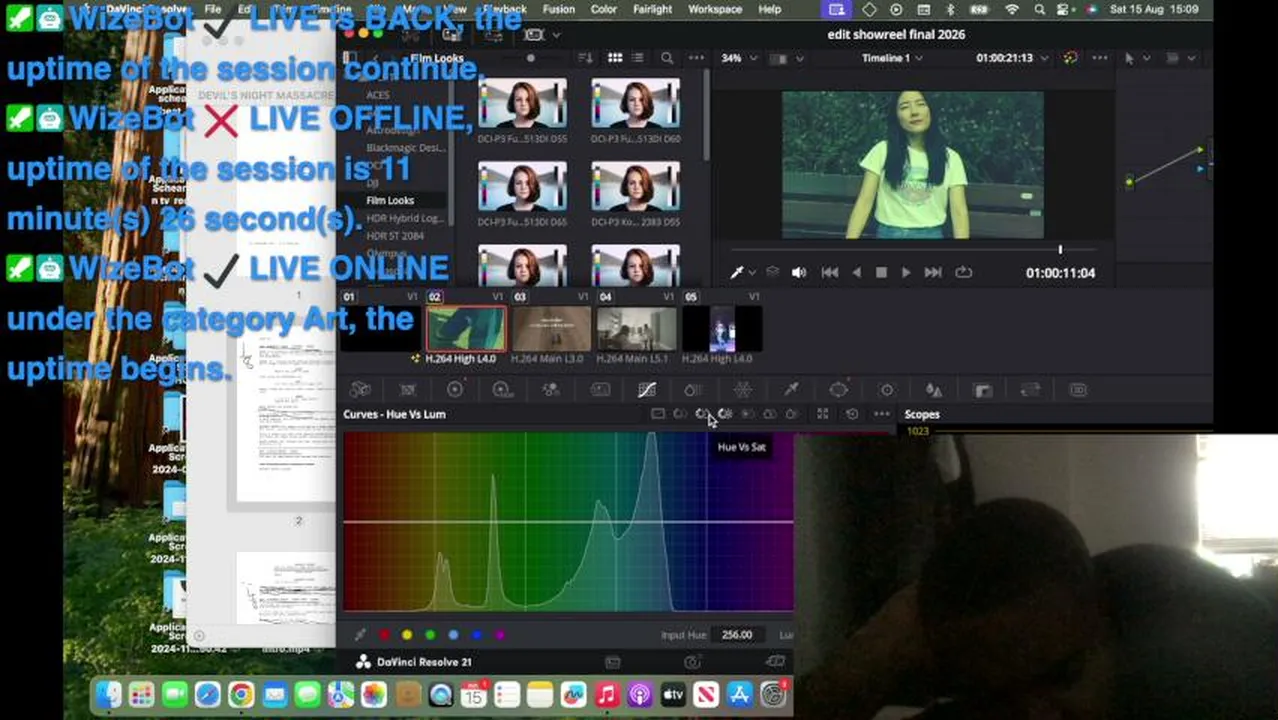The width and height of the screenshot is (1278, 720).
Task: Select clip 04 thumbnail in timeline
Action: (636, 330)
